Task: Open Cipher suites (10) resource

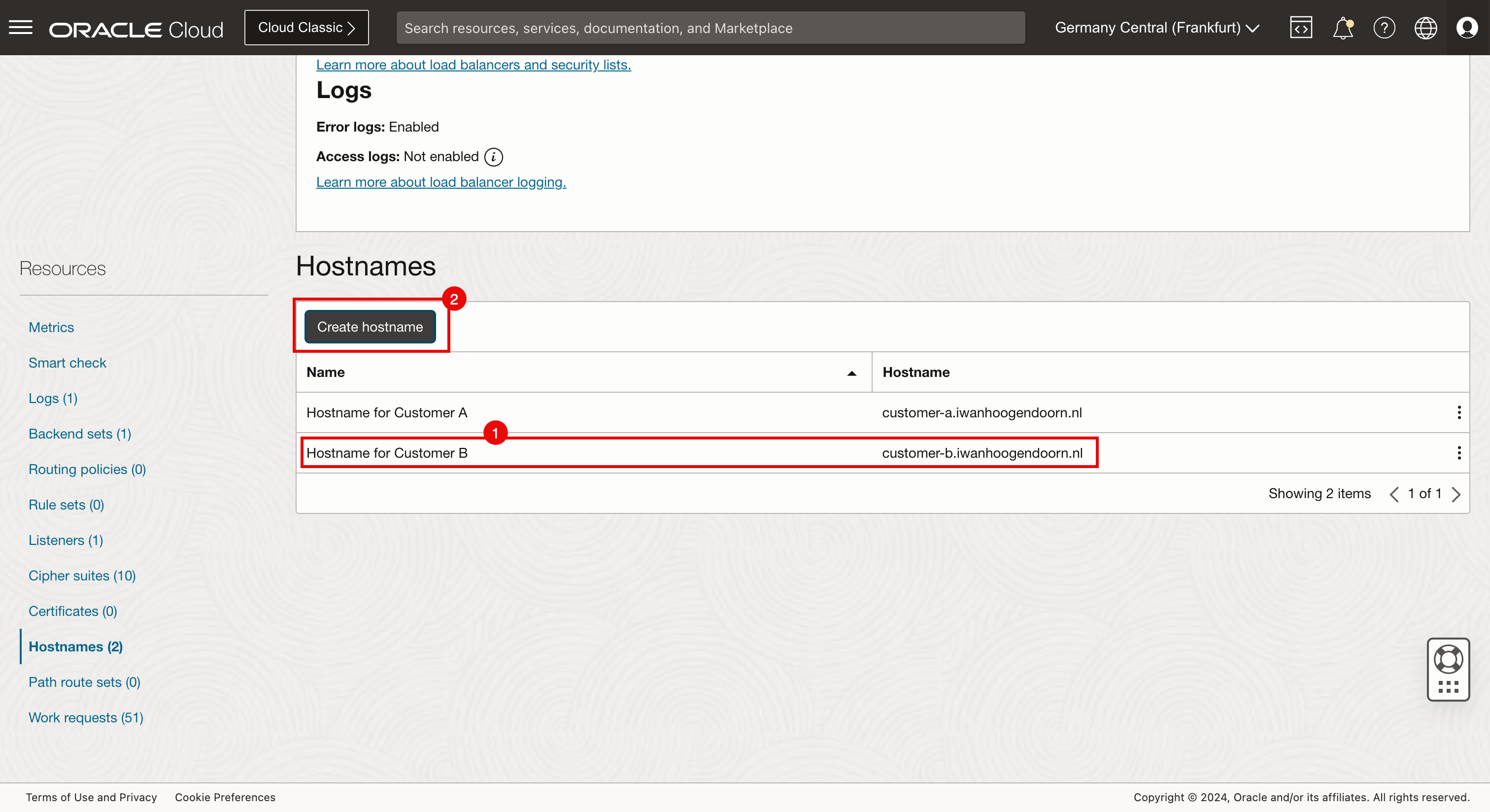Action: [82, 575]
